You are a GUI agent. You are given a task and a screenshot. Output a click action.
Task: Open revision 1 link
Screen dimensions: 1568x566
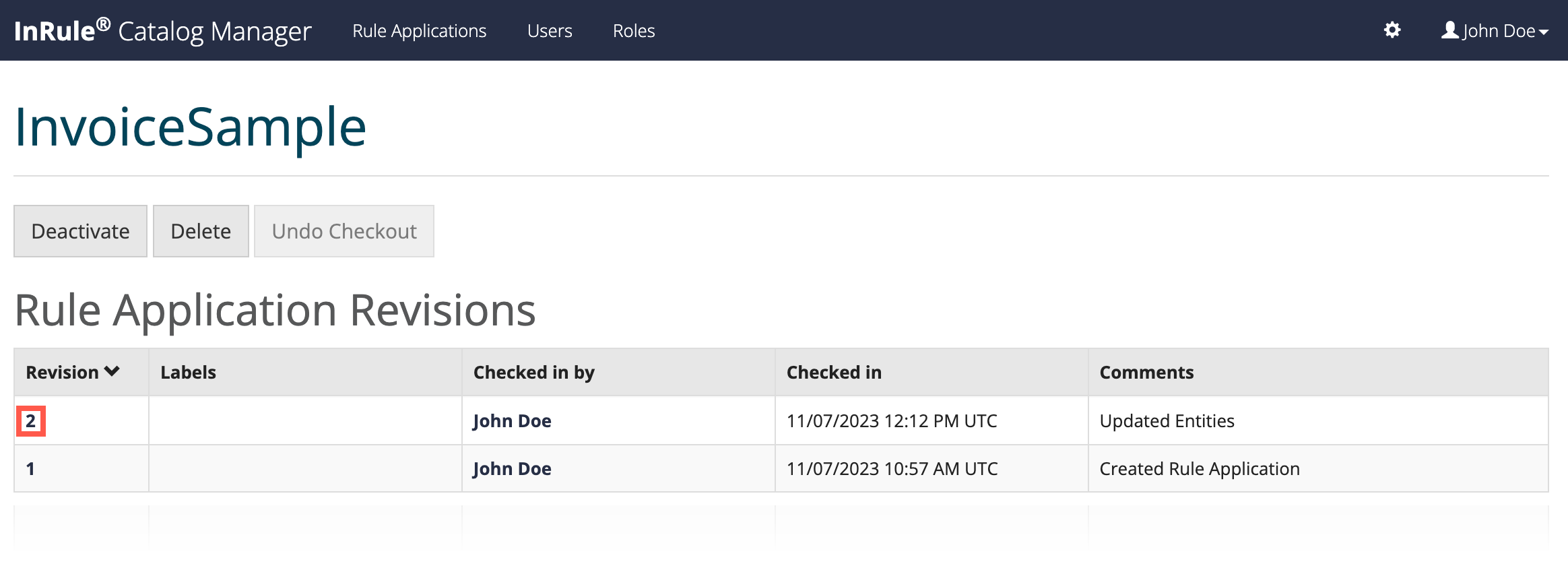click(x=30, y=469)
